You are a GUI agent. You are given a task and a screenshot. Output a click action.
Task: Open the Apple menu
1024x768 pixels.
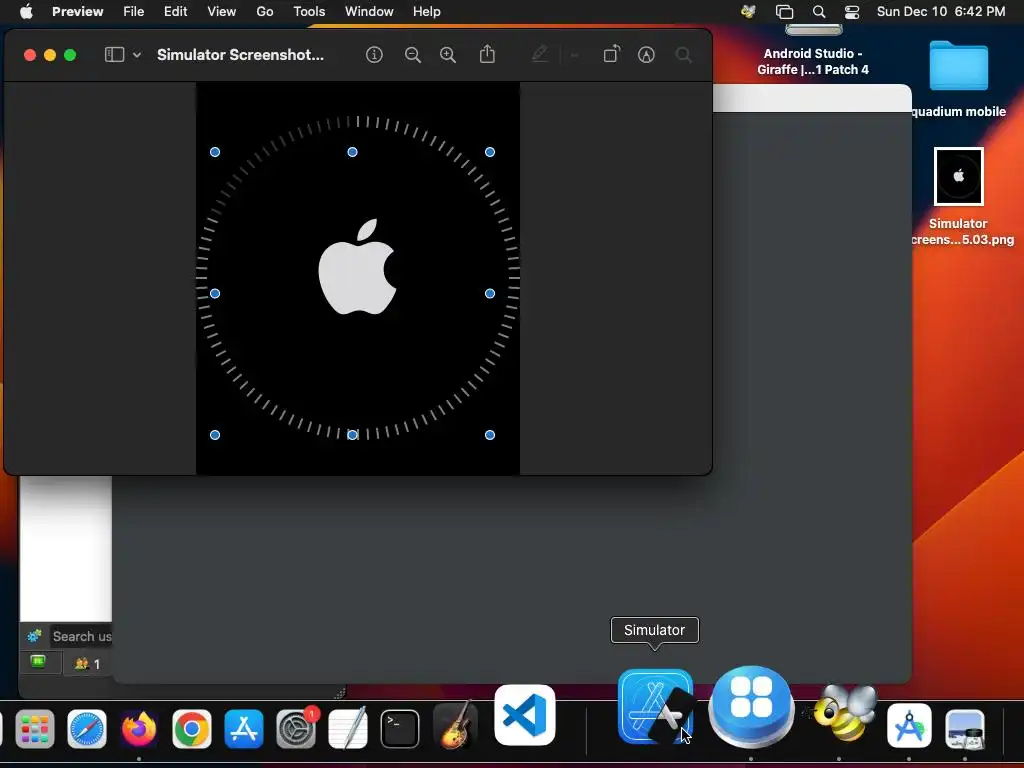click(26, 11)
